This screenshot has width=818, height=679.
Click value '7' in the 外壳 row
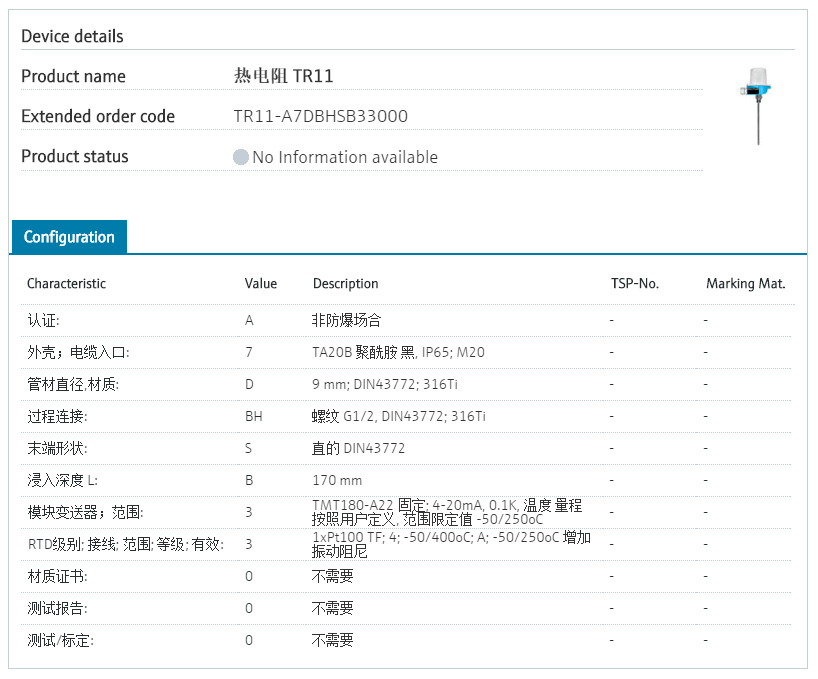pos(249,353)
